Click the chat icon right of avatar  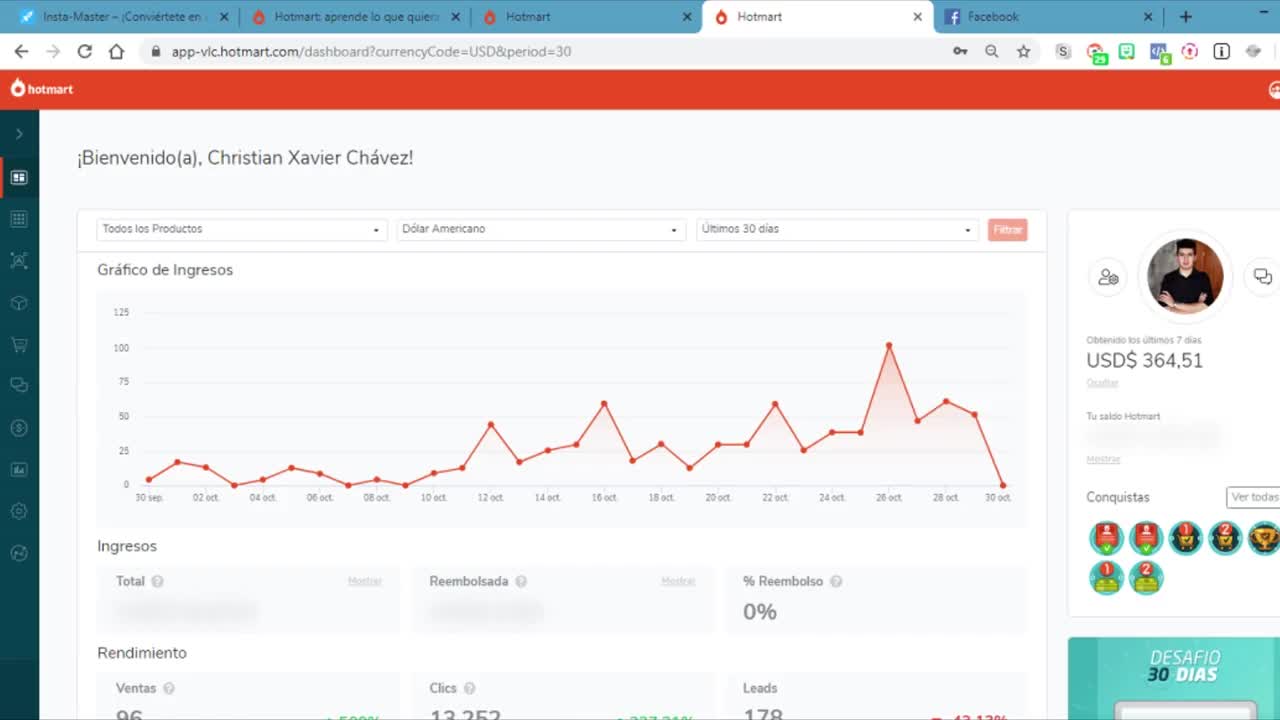[x=1262, y=277]
